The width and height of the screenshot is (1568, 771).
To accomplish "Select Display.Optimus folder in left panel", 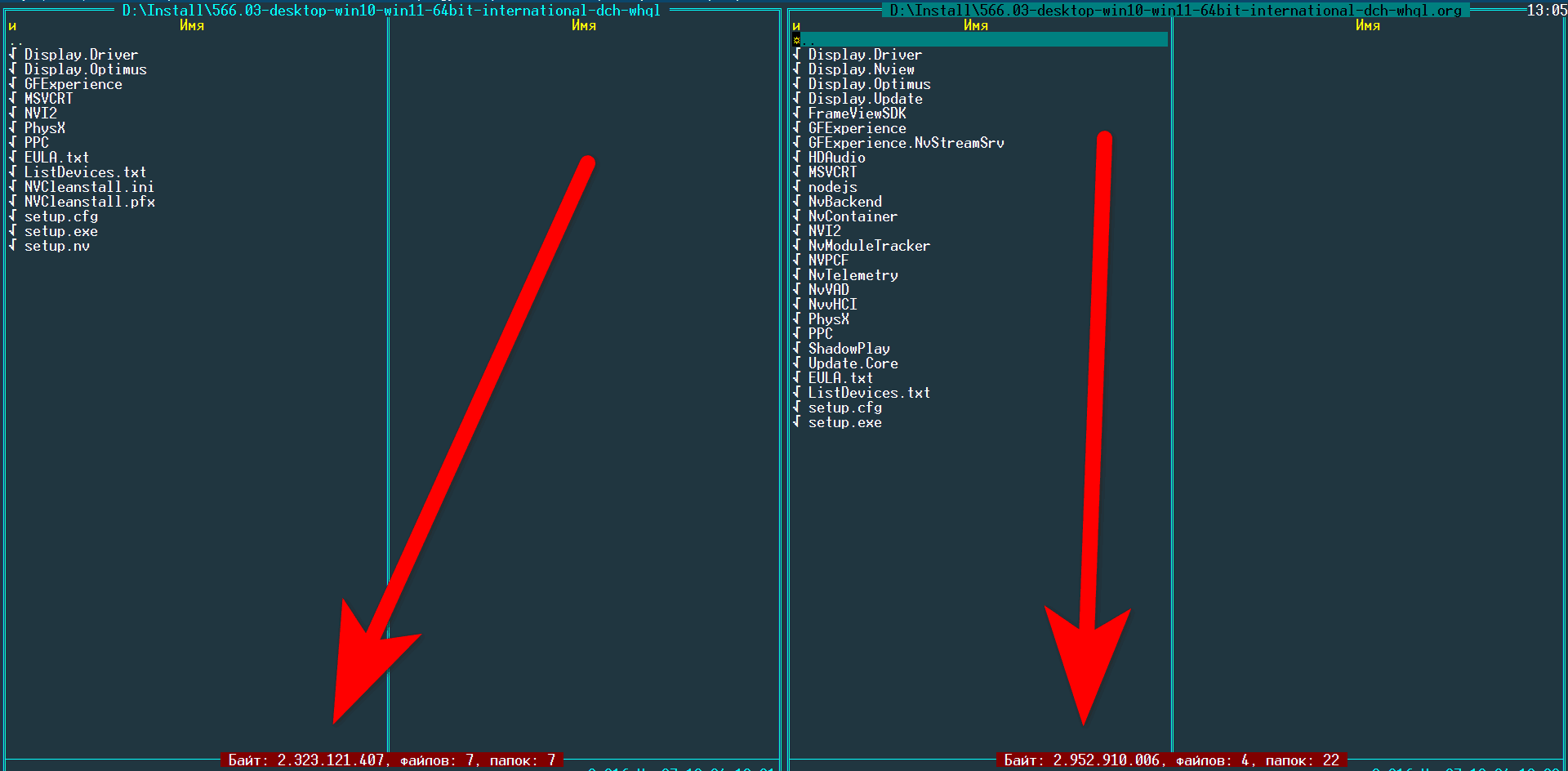I will pos(85,69).
